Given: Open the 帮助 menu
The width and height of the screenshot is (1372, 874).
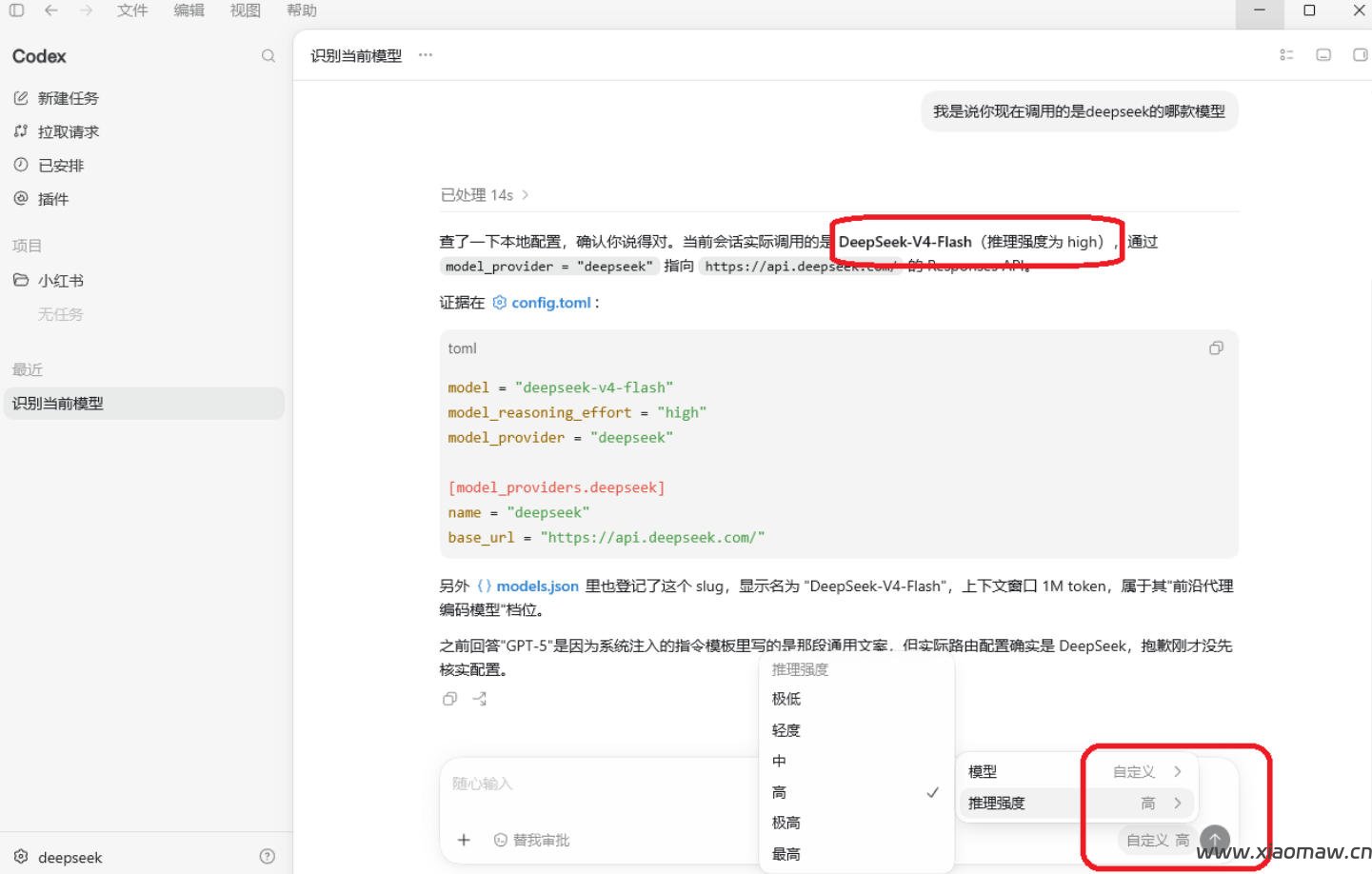Looking at the screenshot, I should pyautogui.click(x=301, y=10).
